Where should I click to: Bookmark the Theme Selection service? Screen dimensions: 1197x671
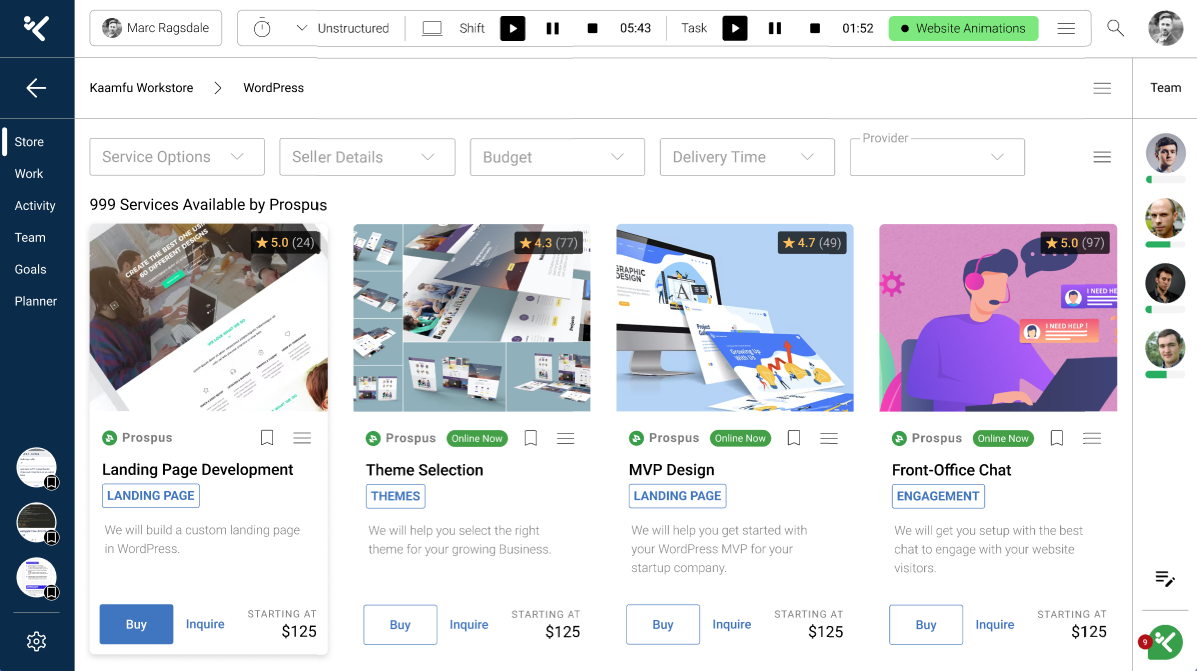click(531, 437)
